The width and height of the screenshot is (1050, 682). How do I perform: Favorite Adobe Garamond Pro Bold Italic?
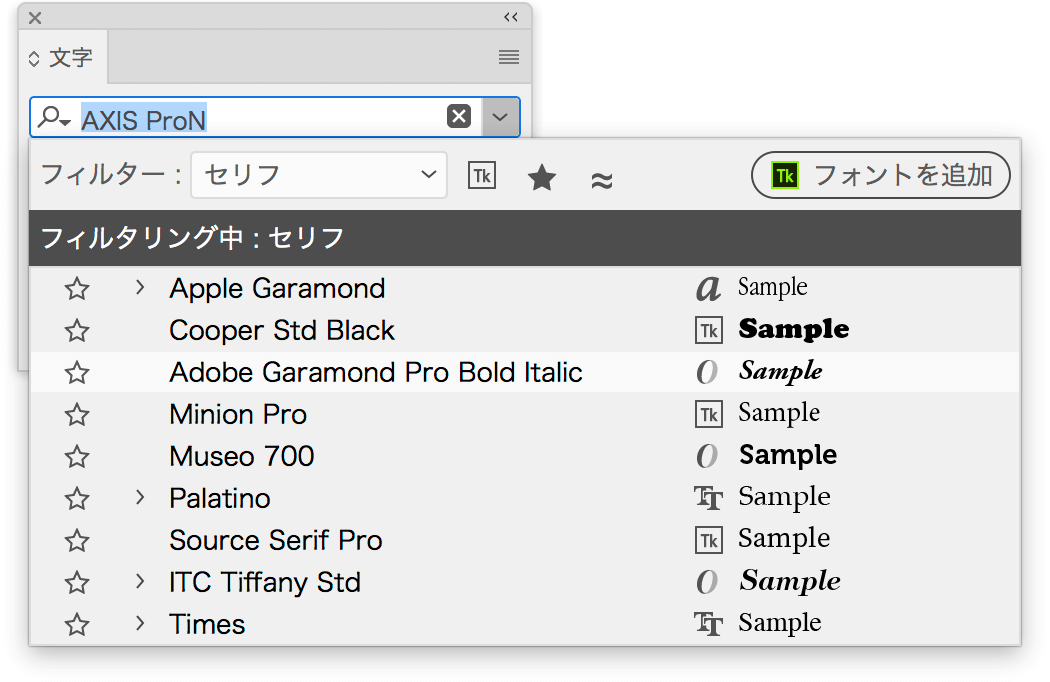click(x=77, y=373)
